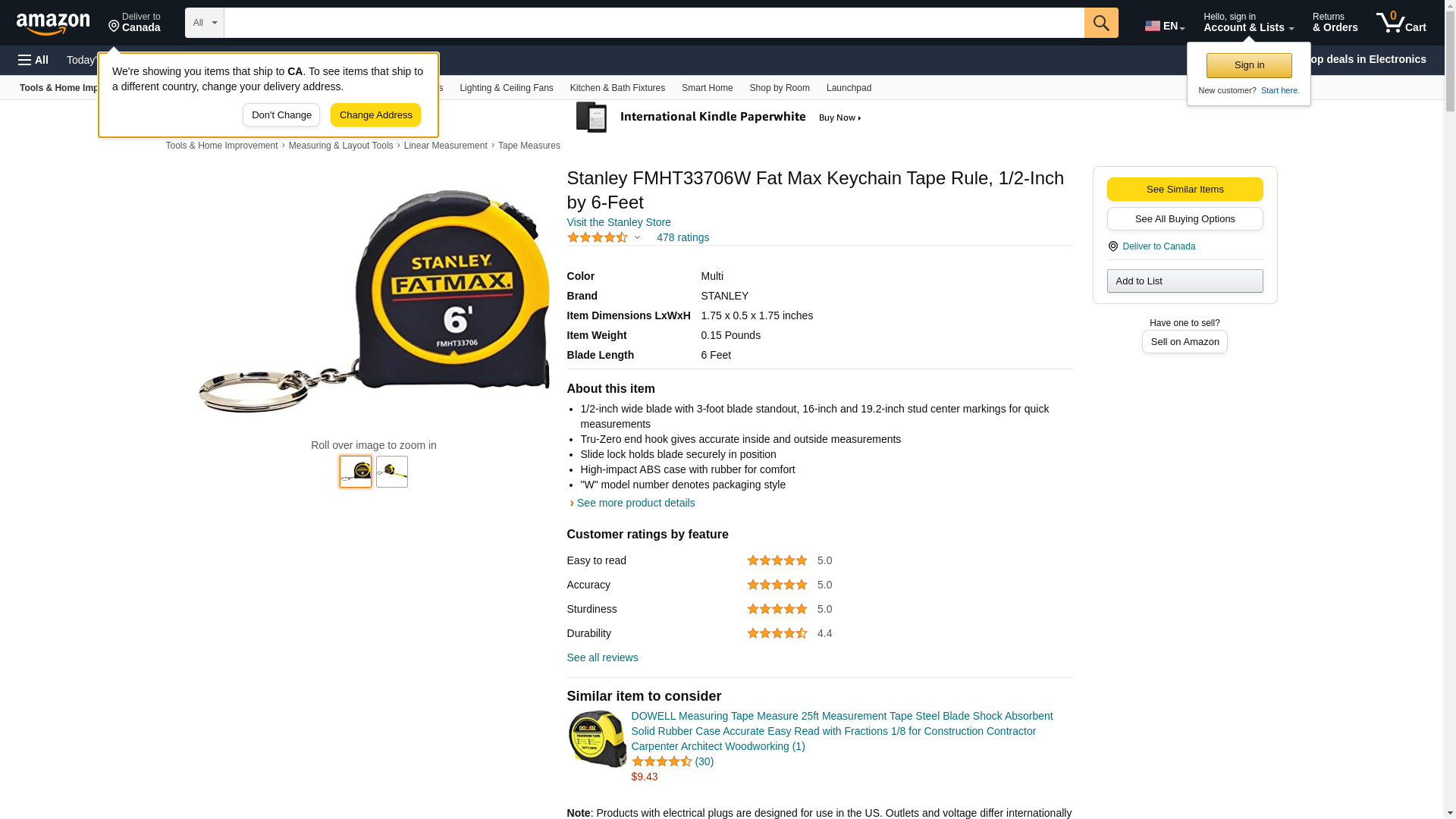
Task: Open the Smart Home tab
Action: [707, 88]
